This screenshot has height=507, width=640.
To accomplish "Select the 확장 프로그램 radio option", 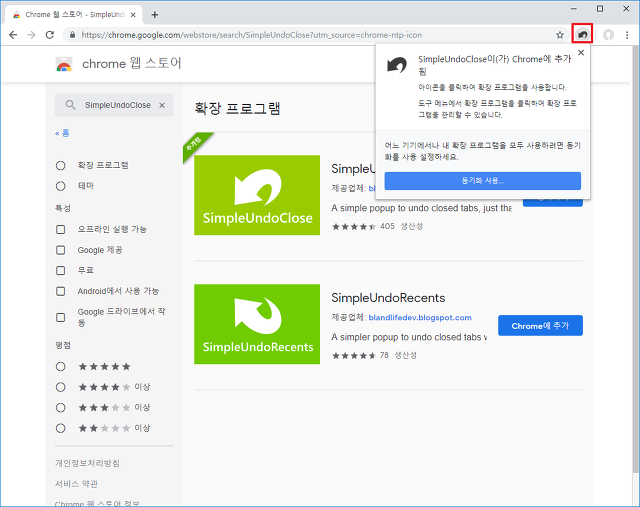I will point(60,165).
